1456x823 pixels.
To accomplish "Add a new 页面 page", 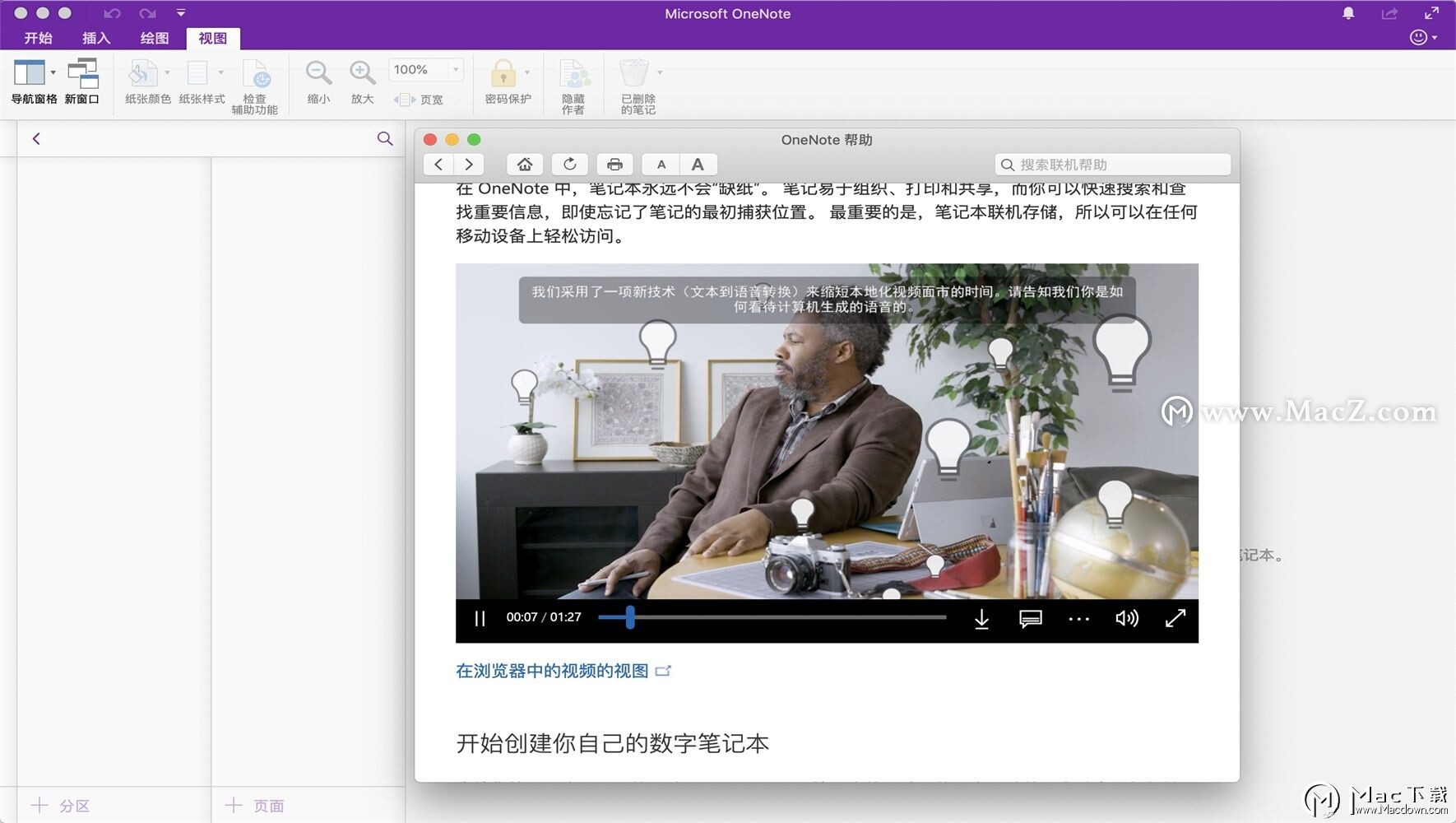I will pos(255,806).
